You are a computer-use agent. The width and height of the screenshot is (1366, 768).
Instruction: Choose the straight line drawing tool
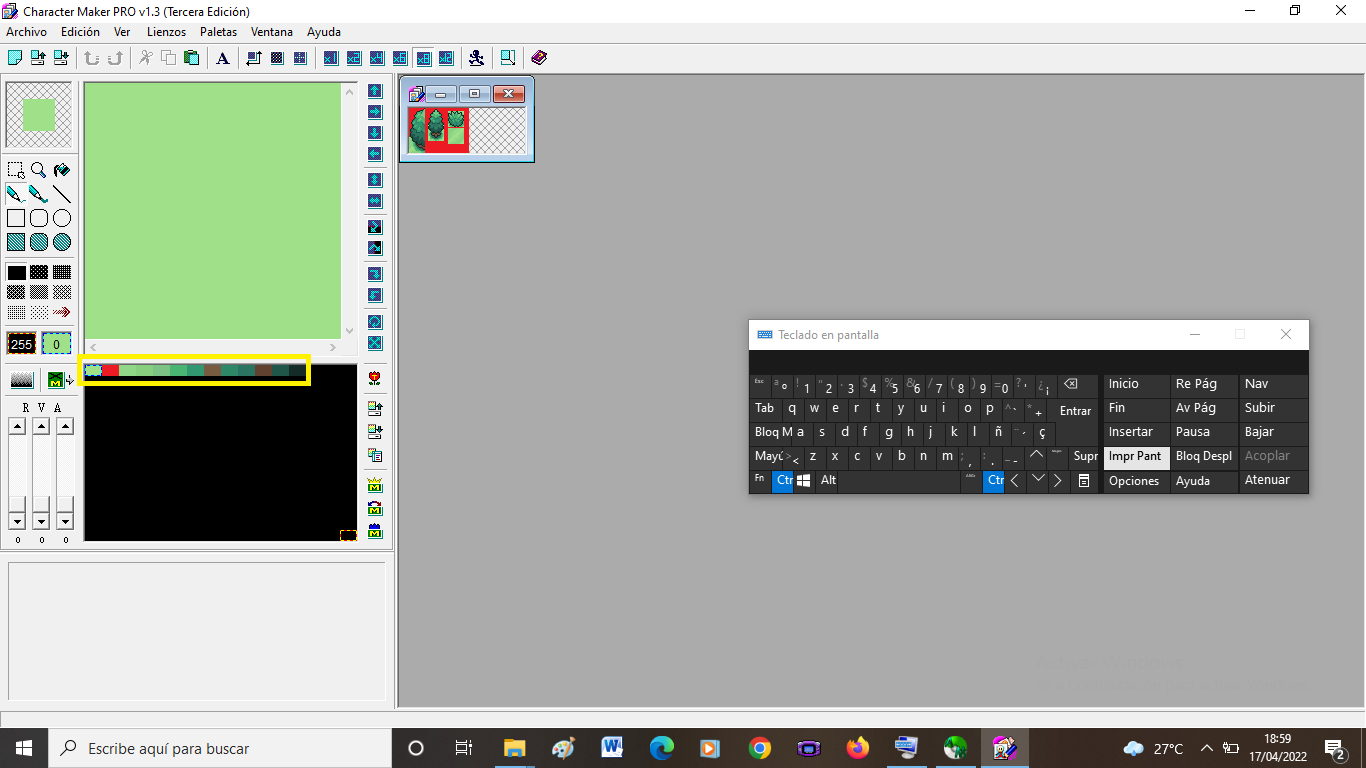coord(62,194)
